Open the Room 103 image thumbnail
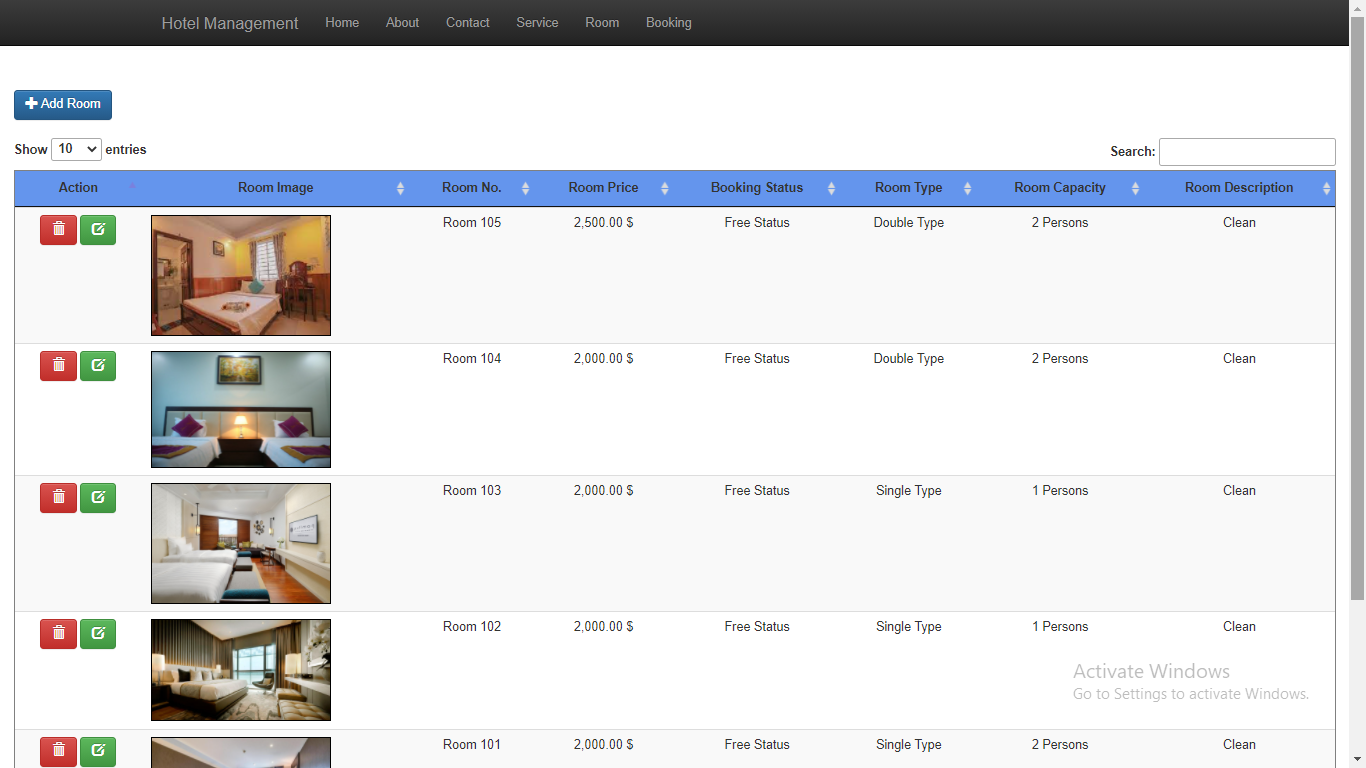 click(240, 543)
